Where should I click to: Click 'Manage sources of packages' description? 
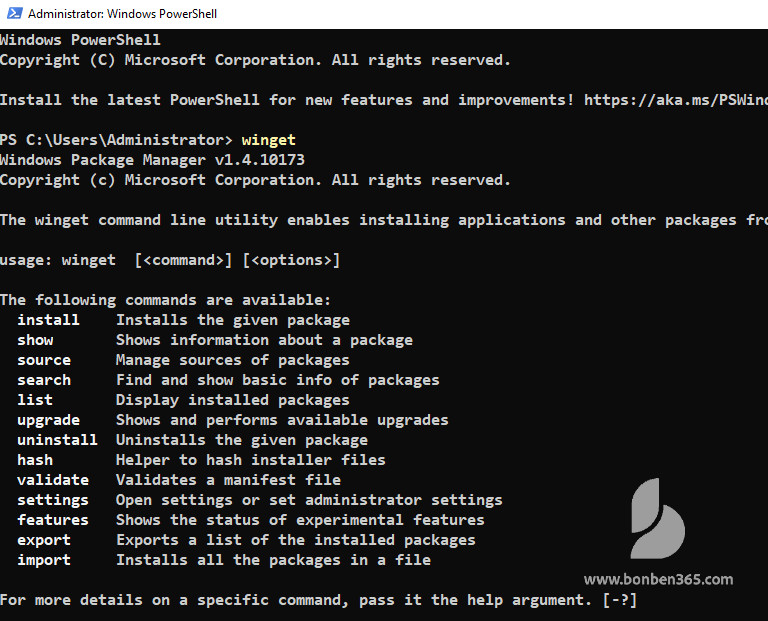click(x=233, y=360)
